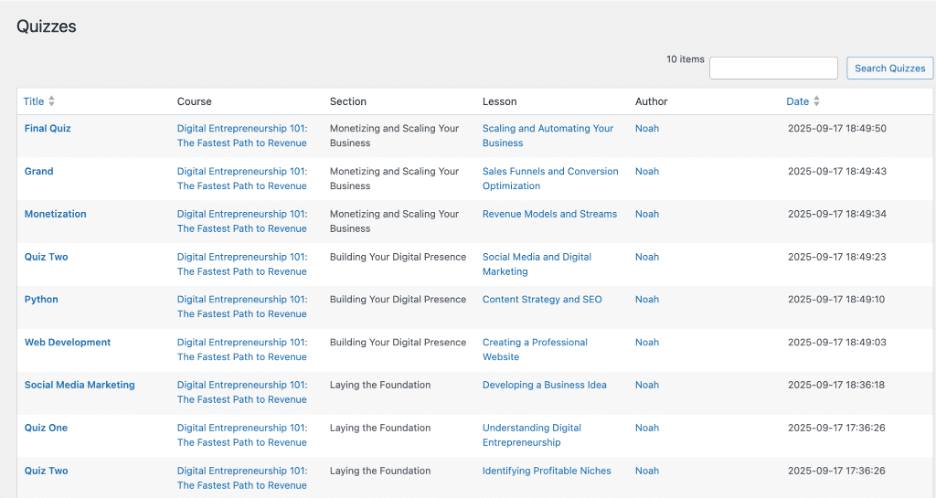936x498 pixels.
Task: Open the Web Development quiz link
Action: pyautogui.click(x=67, y=342)
